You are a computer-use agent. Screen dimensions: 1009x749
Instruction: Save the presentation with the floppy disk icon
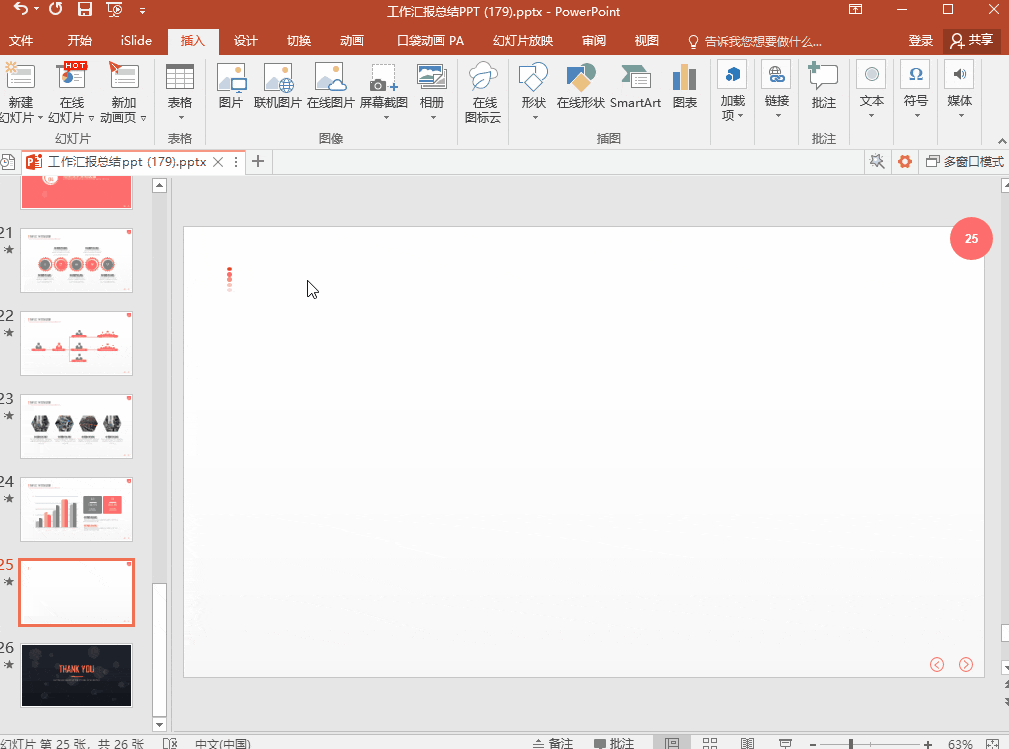pyautogui.click(x=84, y=9)
